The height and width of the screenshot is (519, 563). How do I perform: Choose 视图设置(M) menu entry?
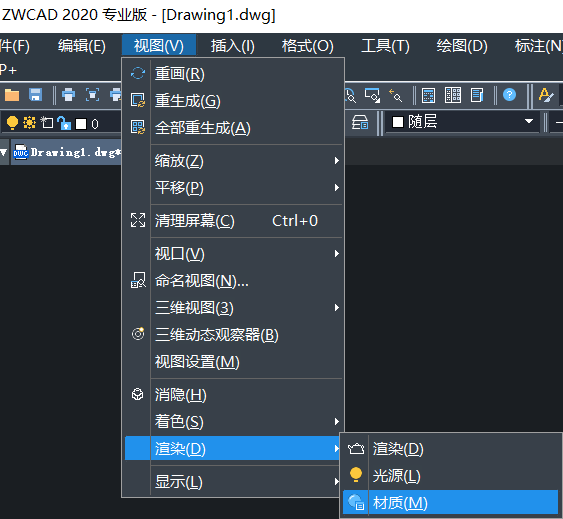pos(233,362)
